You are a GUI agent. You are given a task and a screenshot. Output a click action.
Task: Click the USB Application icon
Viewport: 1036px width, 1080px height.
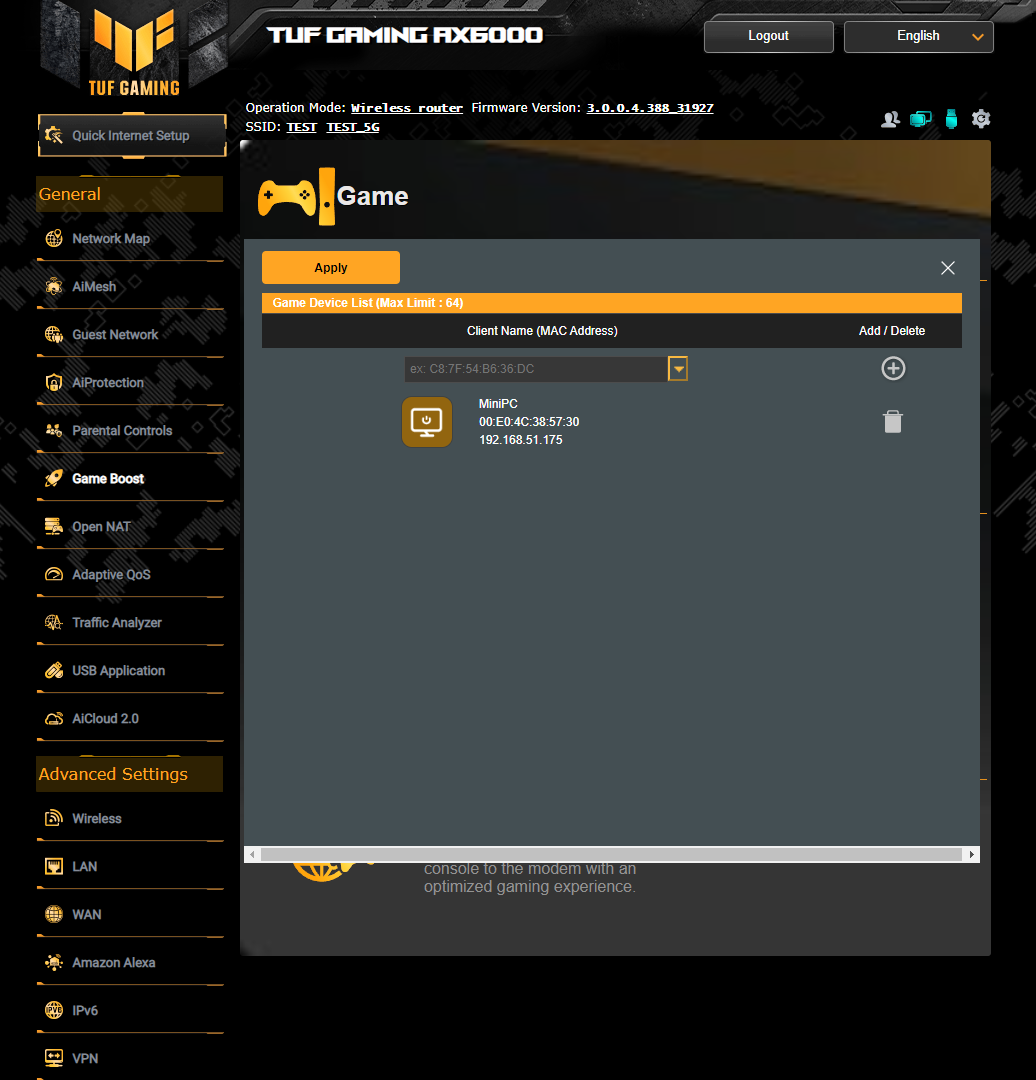54,671
